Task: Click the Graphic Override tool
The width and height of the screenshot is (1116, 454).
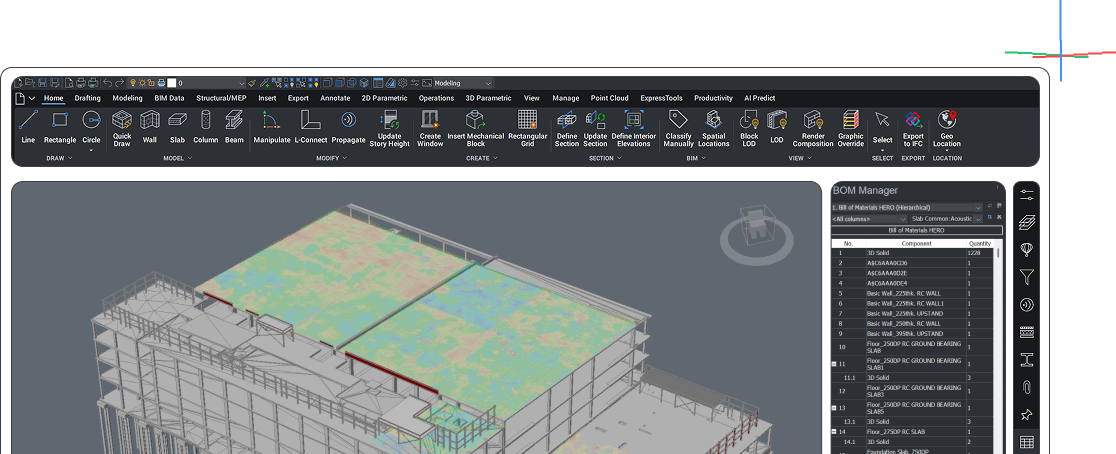Action: coord(851,129)
